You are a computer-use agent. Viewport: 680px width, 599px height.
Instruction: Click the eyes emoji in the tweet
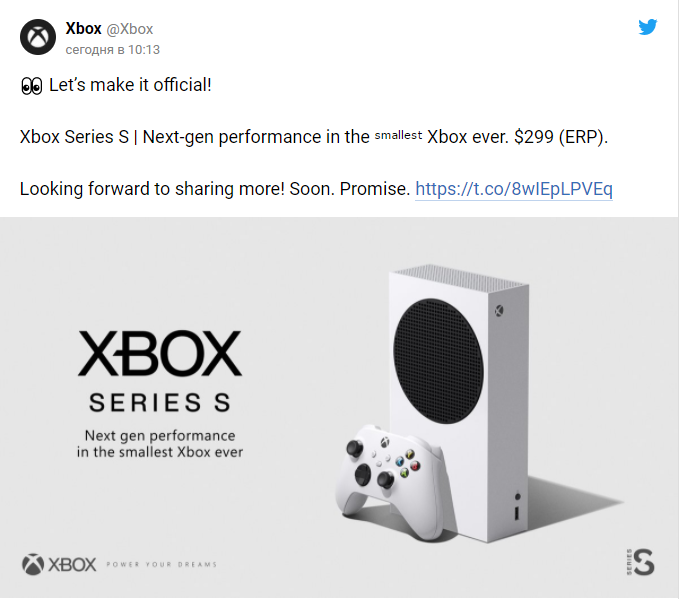point(32,86)
